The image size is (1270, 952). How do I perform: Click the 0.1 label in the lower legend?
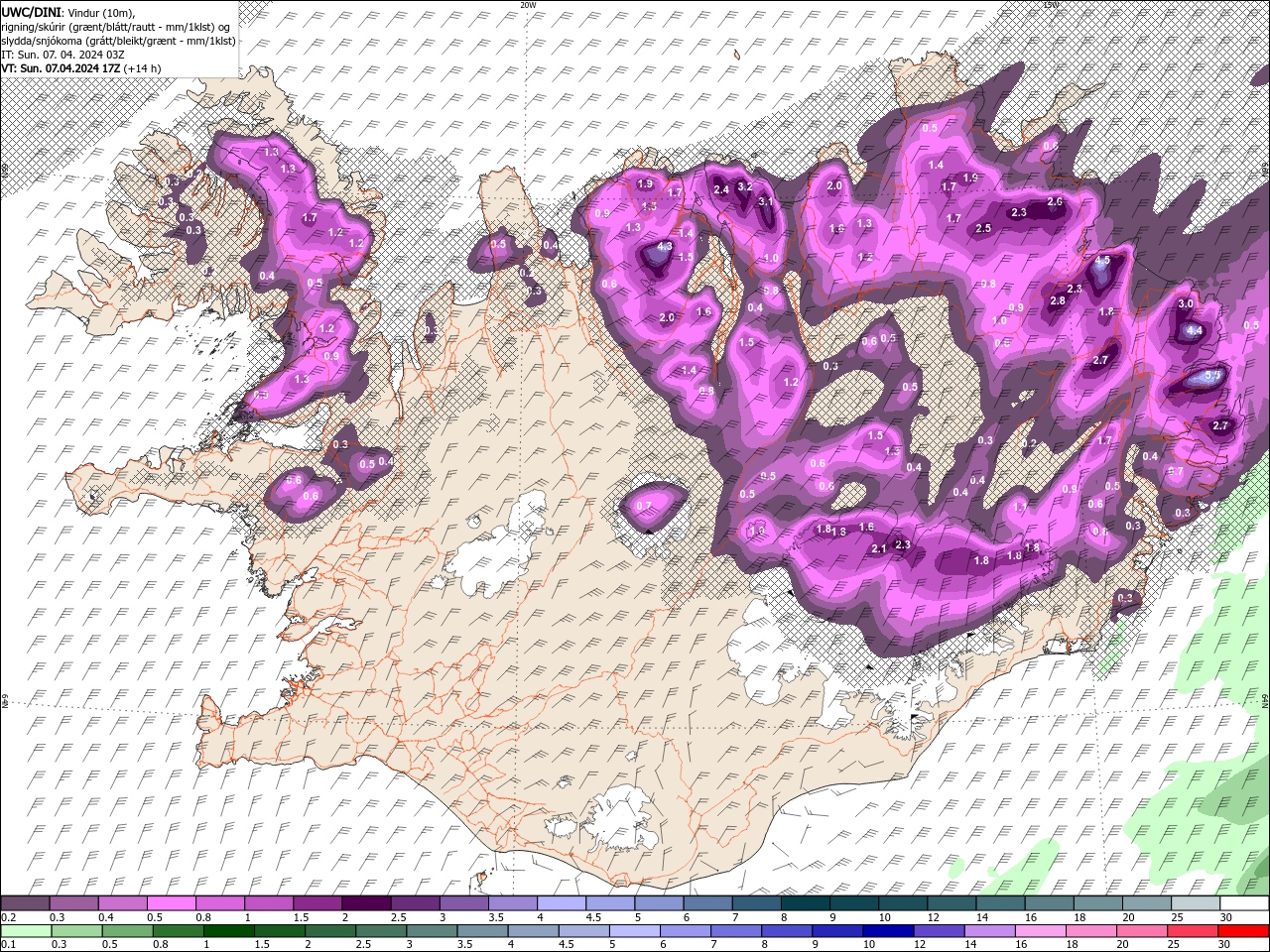pos(9,945)
